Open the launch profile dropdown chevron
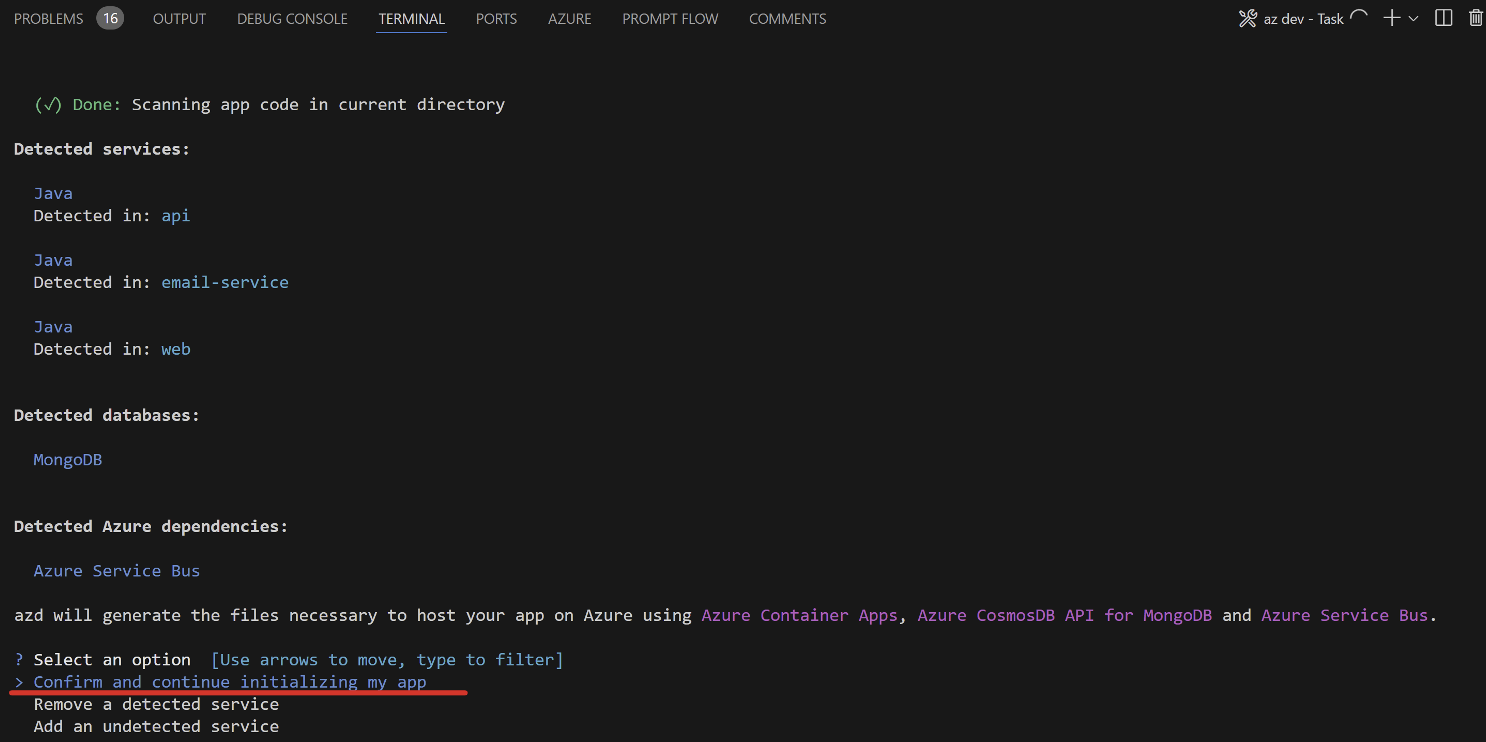Viewport: 1486px width, 742px height. coord(1414,18)
